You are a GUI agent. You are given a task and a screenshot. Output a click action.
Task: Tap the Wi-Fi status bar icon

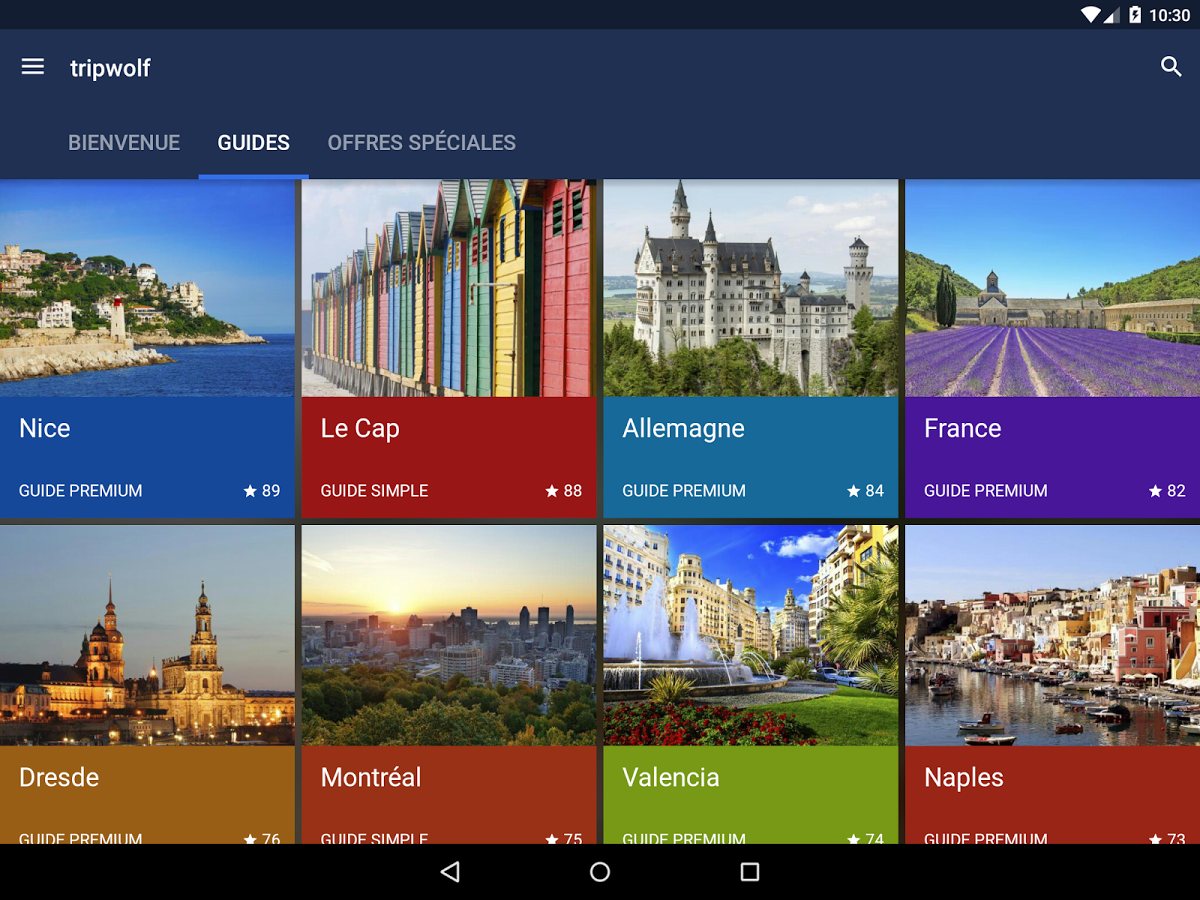[x=1091, y=15]
